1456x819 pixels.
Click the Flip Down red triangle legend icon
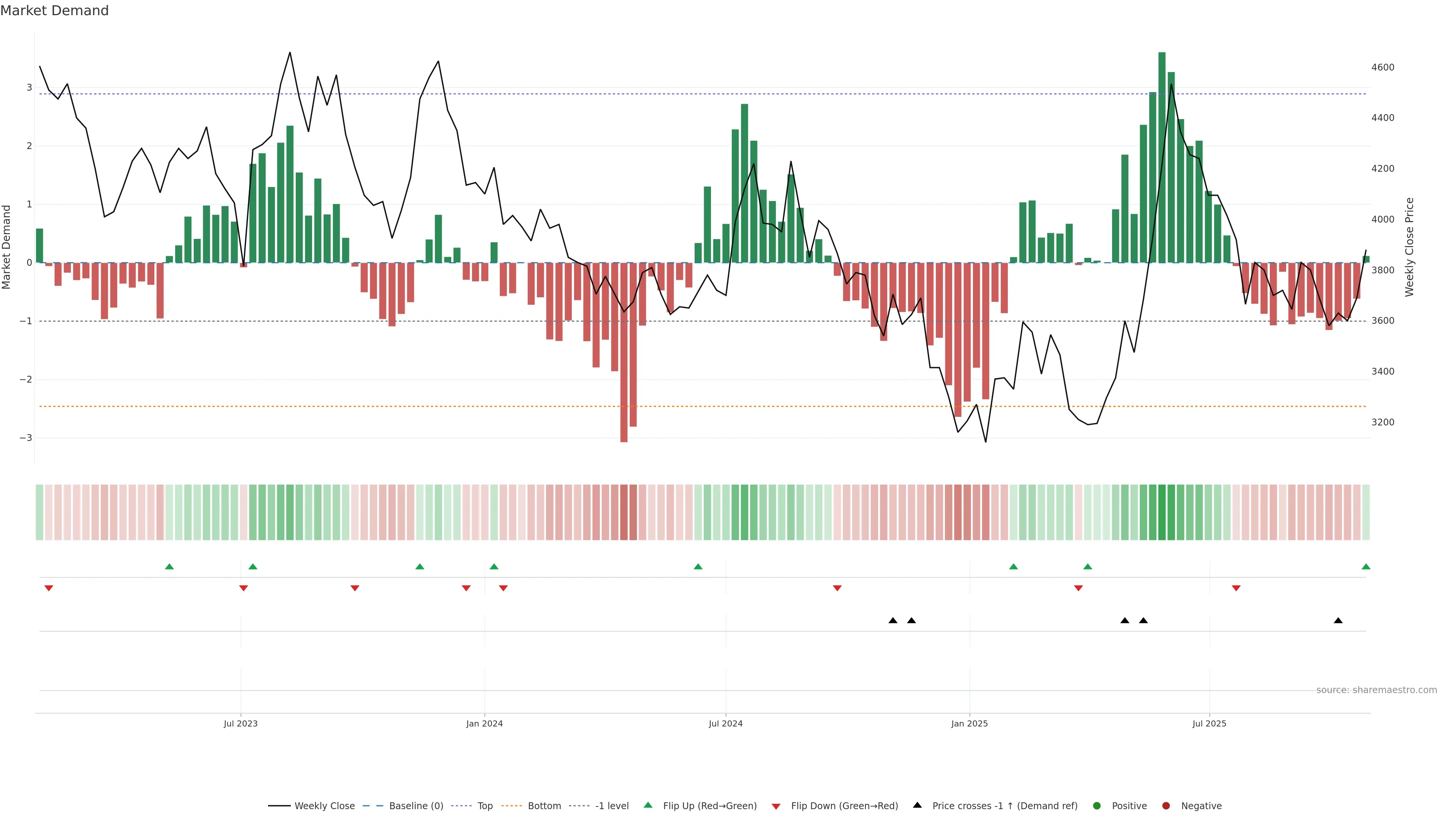tap(776, 806)
